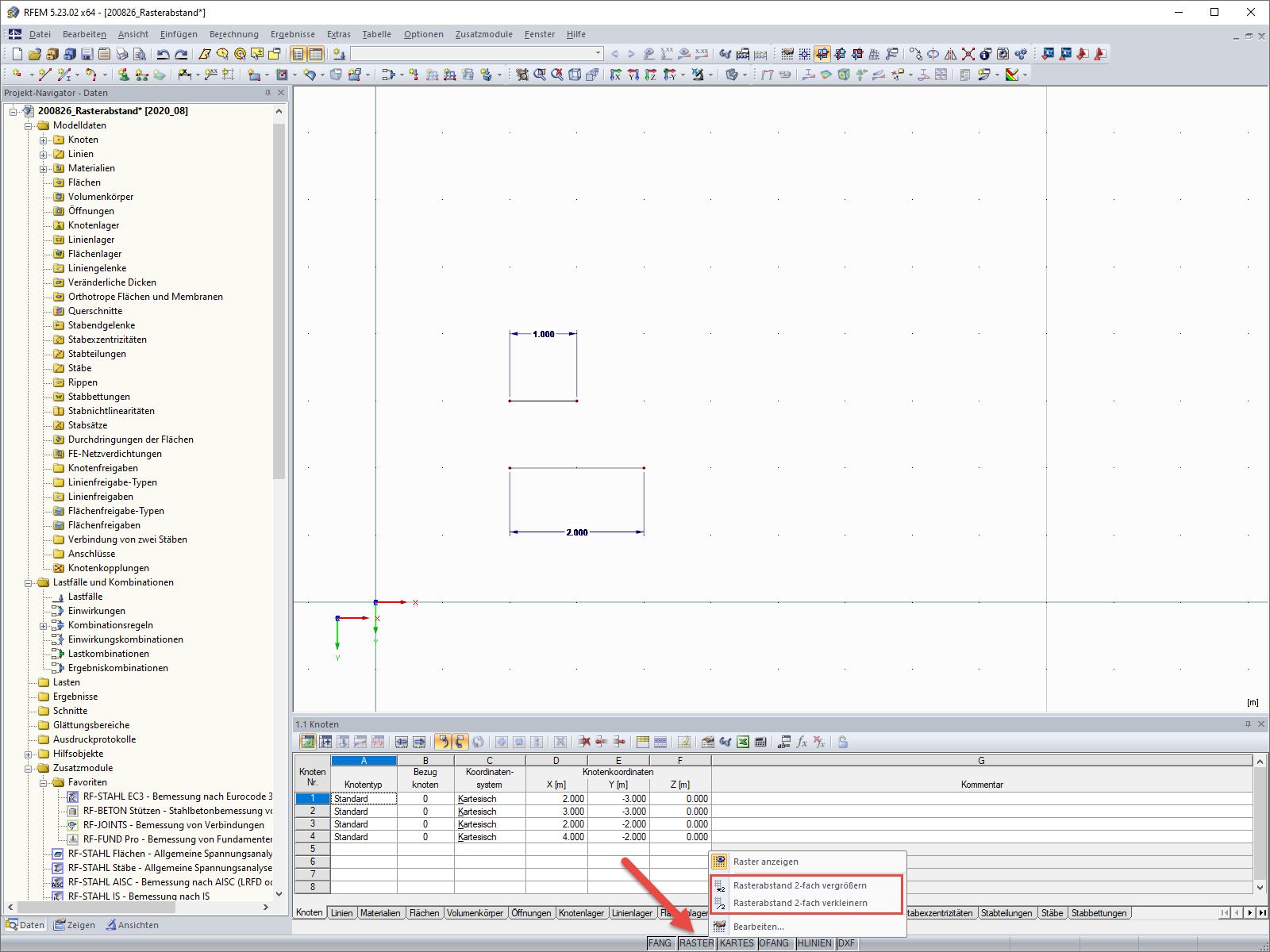Image resolution: width=1270 pixels, height=952 pixels.
Task: Open a model file via folder icon
Action: (34, 54)
